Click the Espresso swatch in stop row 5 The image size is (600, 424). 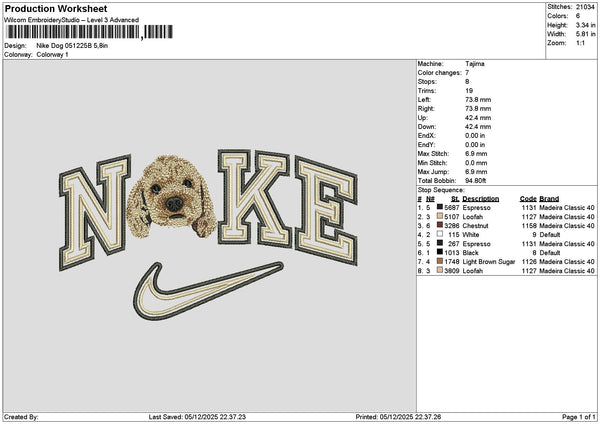(x=440, y=243)
